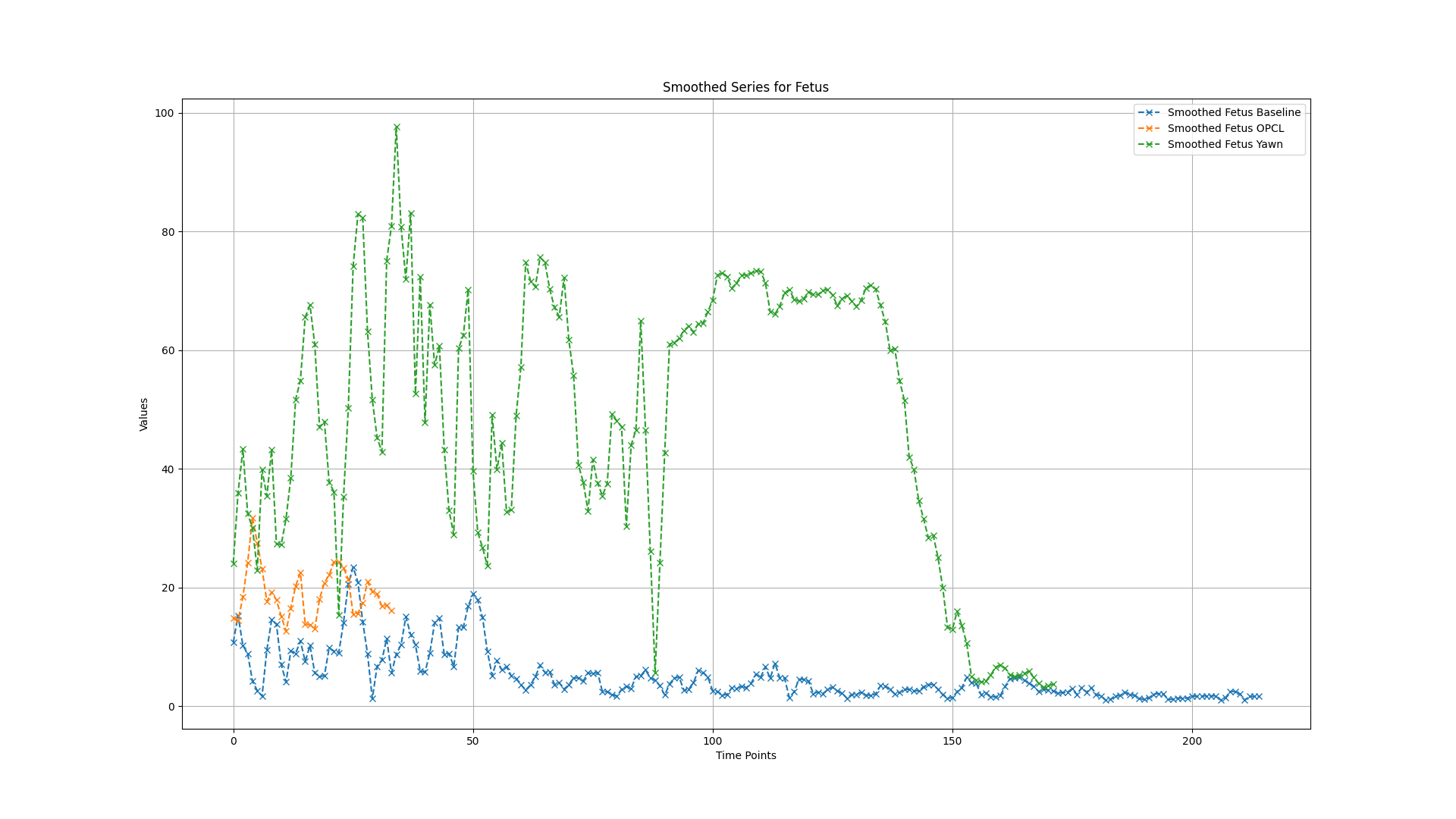Click the x-axis tick label 200
The height and width of the screenshot is (819, 1456).
[x=1192, y=741]
